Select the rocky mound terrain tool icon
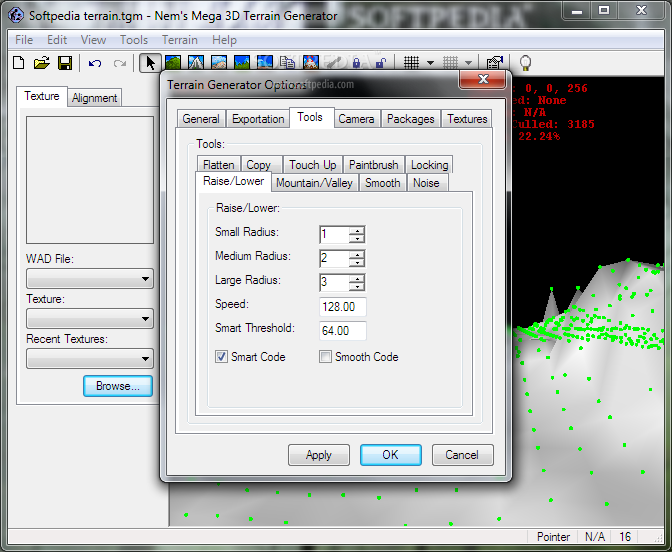672x552 pixels. [219, 63]
